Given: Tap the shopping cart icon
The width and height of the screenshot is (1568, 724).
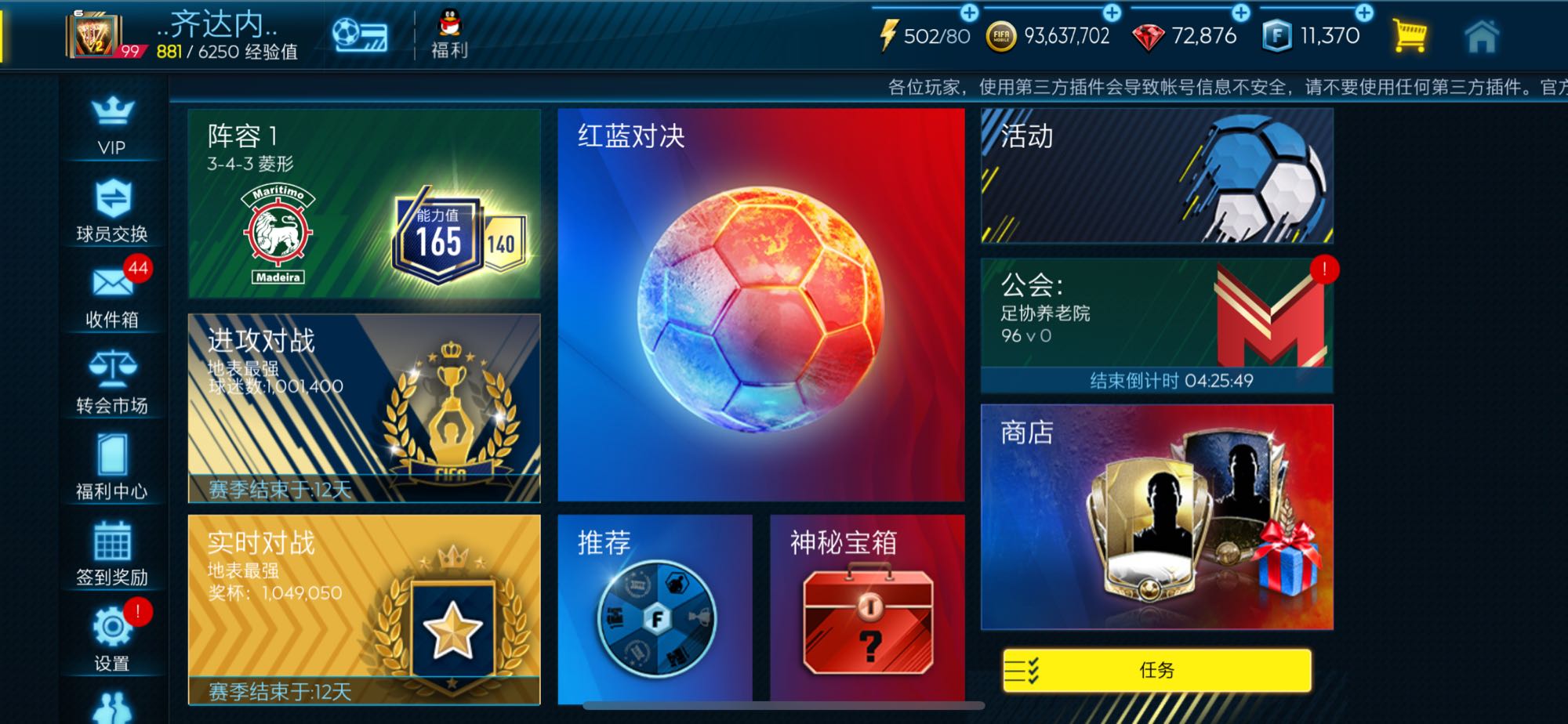Looking at the screenshot, I should click(1409, 35).
